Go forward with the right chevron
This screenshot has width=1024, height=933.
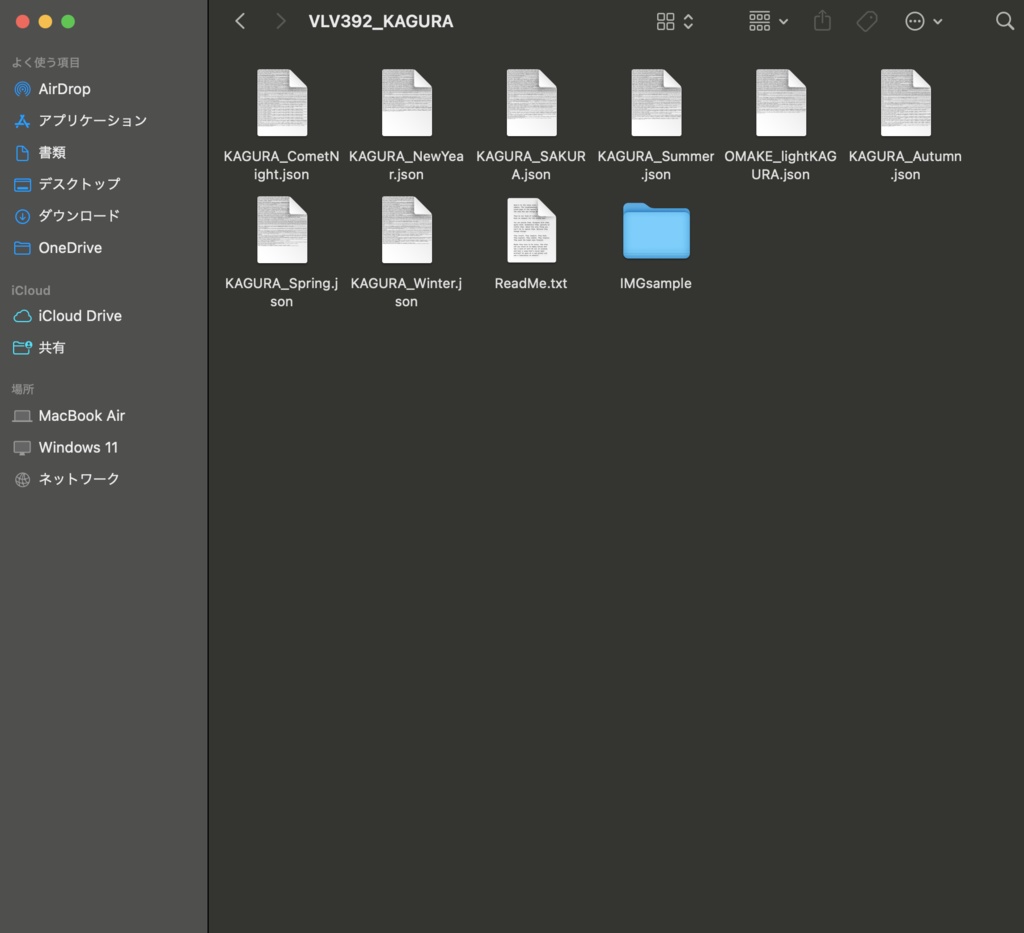coord(281,22)
